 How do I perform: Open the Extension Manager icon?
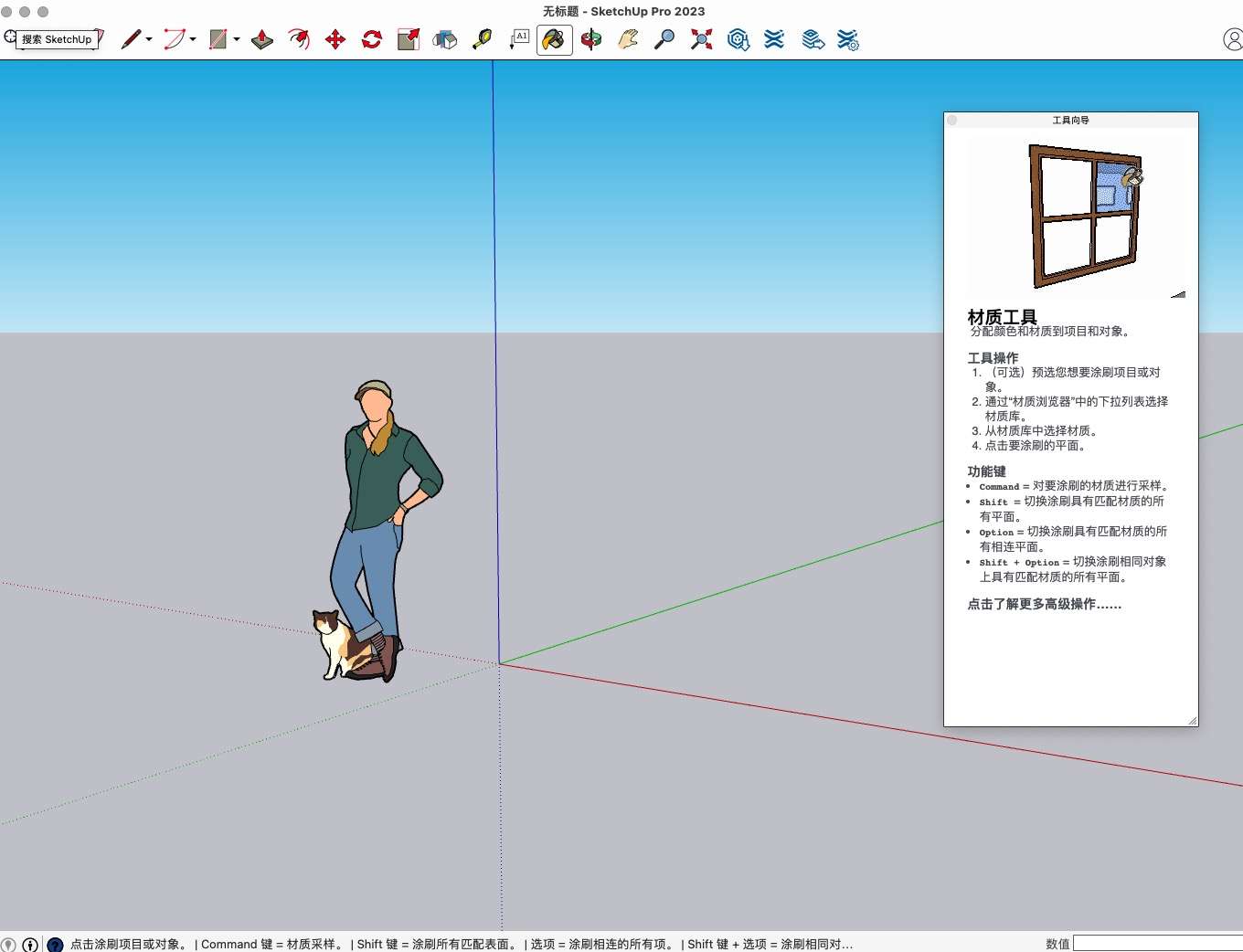click(848, 39)
